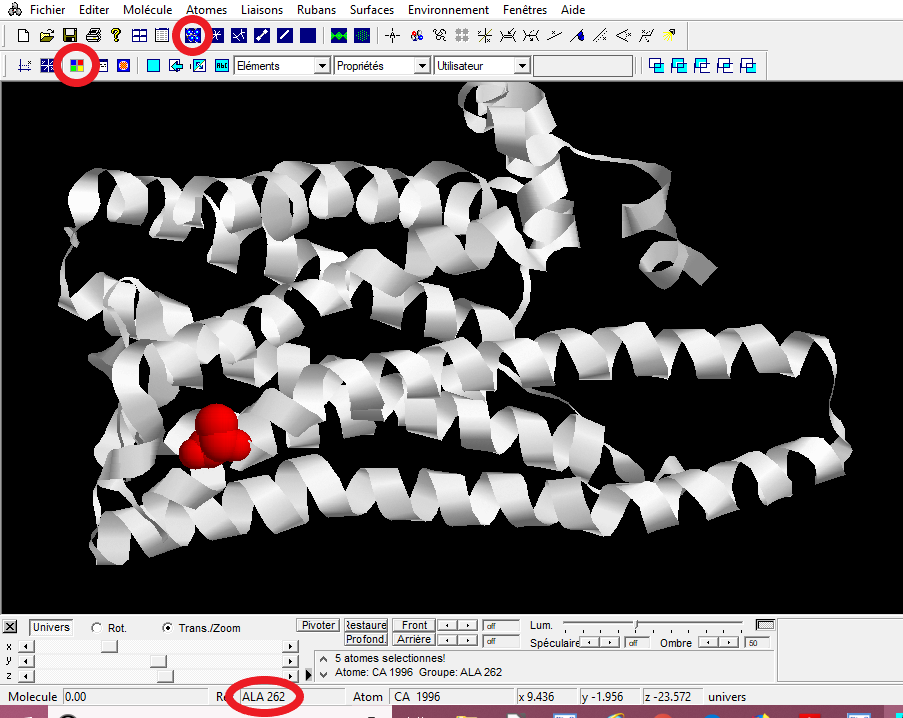Expand the Utilisateur dropdown
Viewport: 903px width, 718px height.
coord(521,66)
